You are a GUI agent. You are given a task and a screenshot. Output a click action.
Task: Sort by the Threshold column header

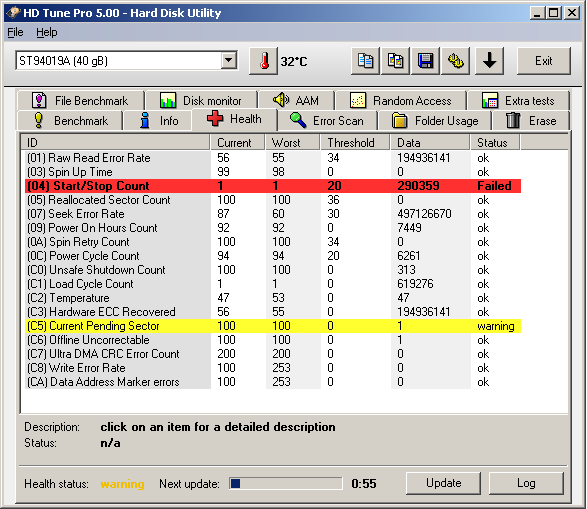click(x=355, y=143)
